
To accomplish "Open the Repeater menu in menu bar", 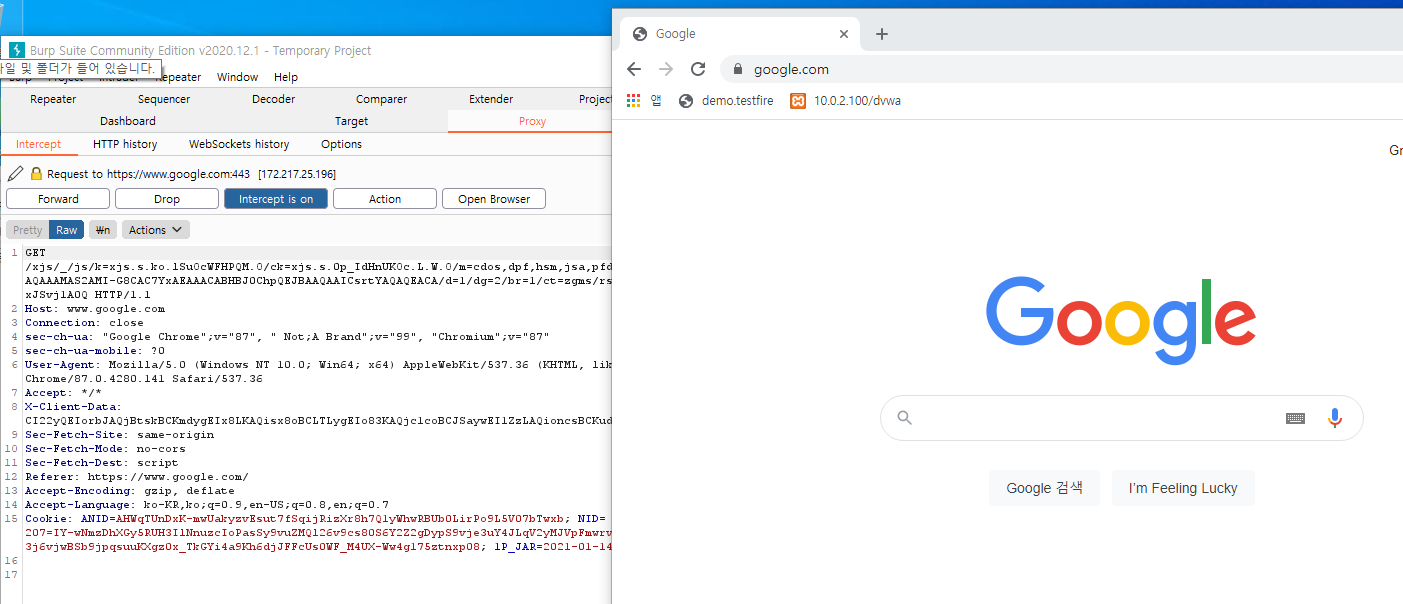I will (x=181, y=77).
